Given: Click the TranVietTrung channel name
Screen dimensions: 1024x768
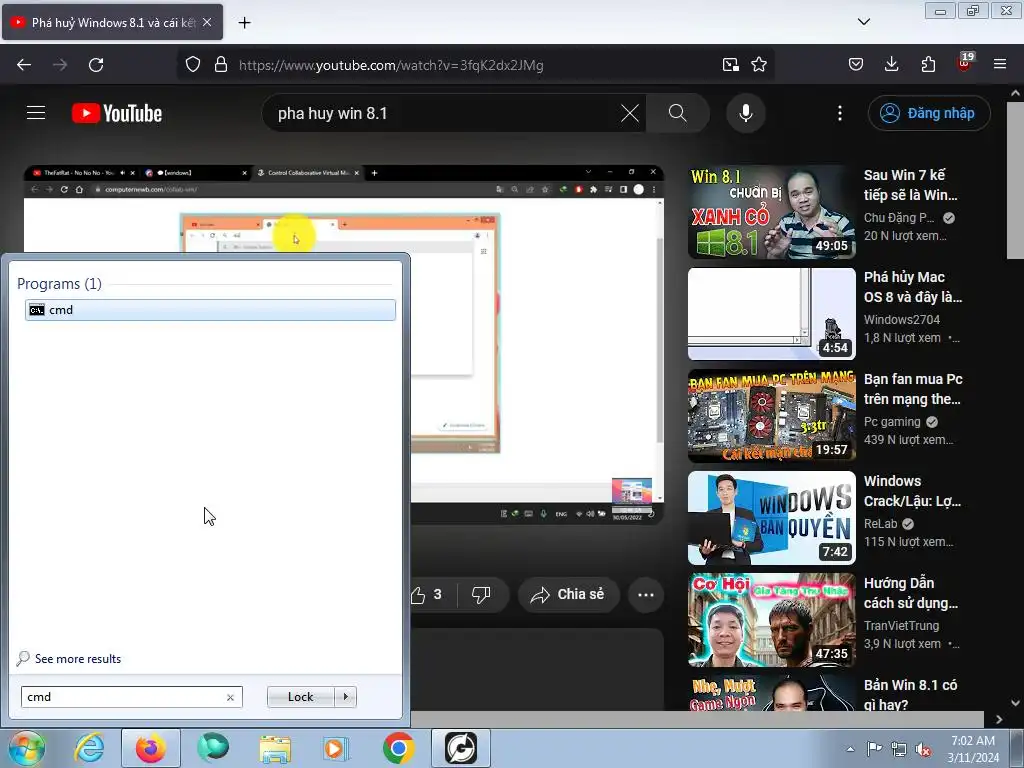Looking at the screenshot, I should click(901, 625).
